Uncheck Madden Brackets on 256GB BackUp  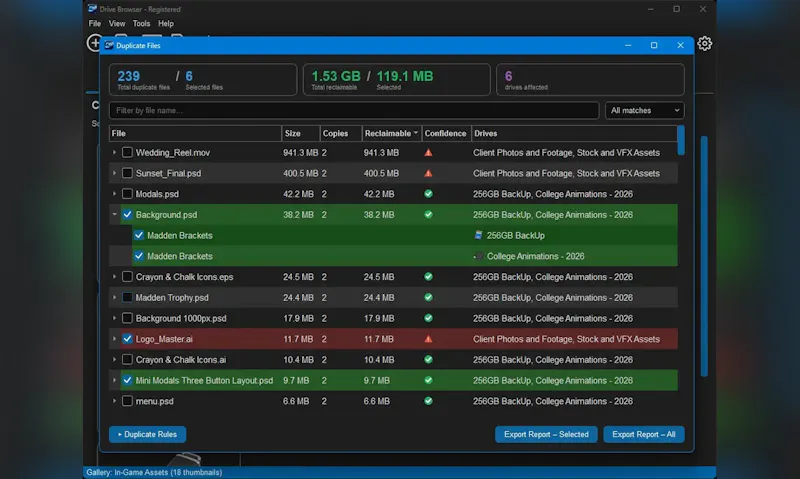pos(139,235)
